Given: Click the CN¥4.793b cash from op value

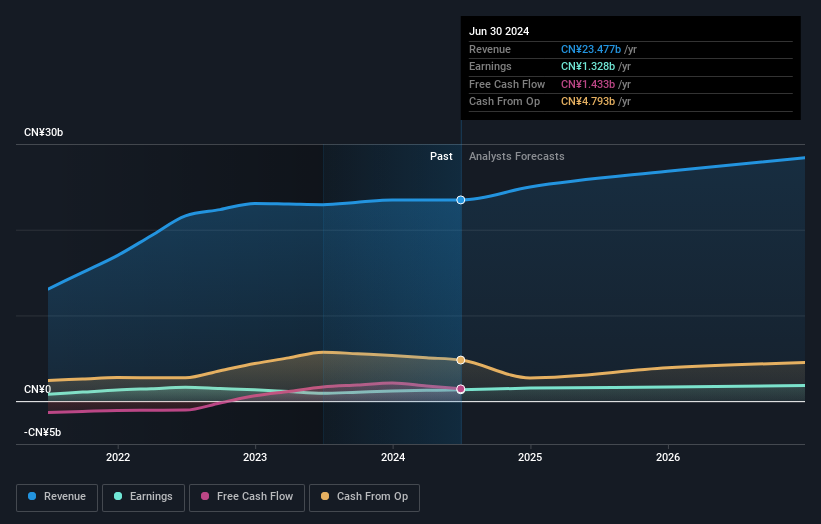Looking at the screenshot, I should pyautogui.click(x=587, y=102).
